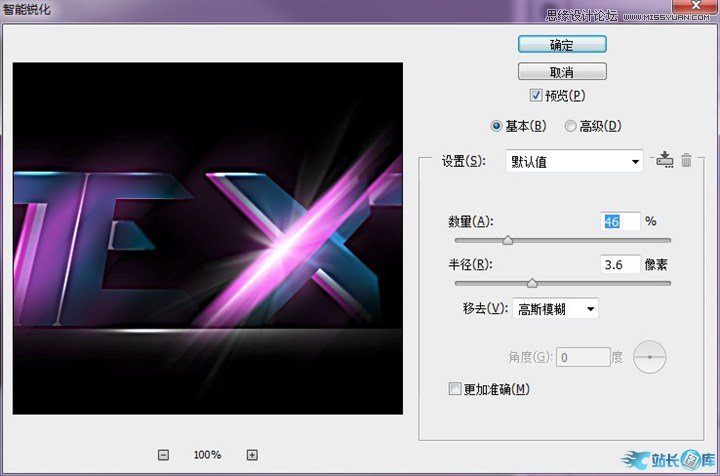This screenshot has height=476, width=720.
Task: Click the trash icon to delete preset
Action: coord(686,160)
